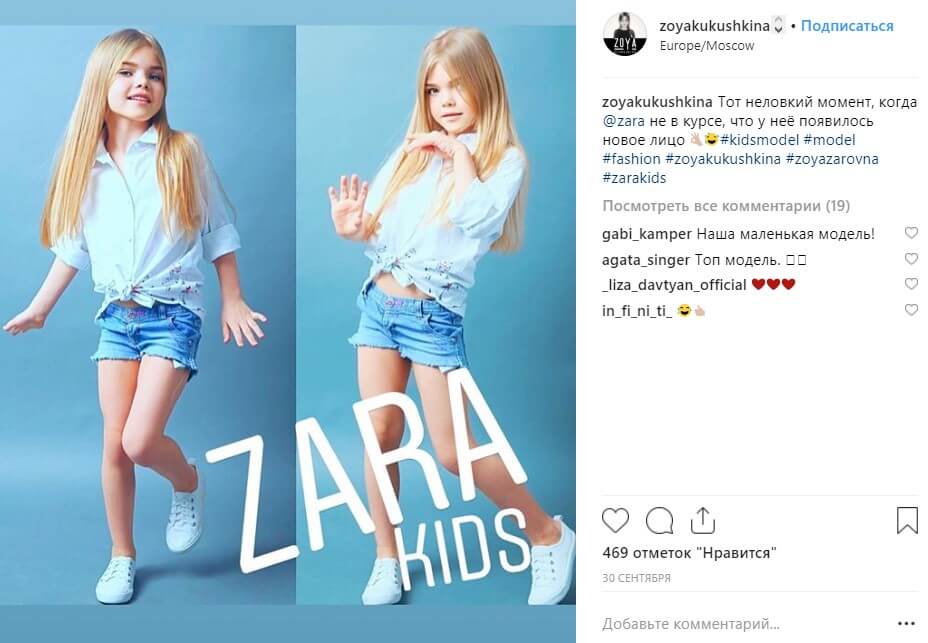
Task: Expand all comments via Посмотреть все комментарии (19)
Action: pos(726,206)
